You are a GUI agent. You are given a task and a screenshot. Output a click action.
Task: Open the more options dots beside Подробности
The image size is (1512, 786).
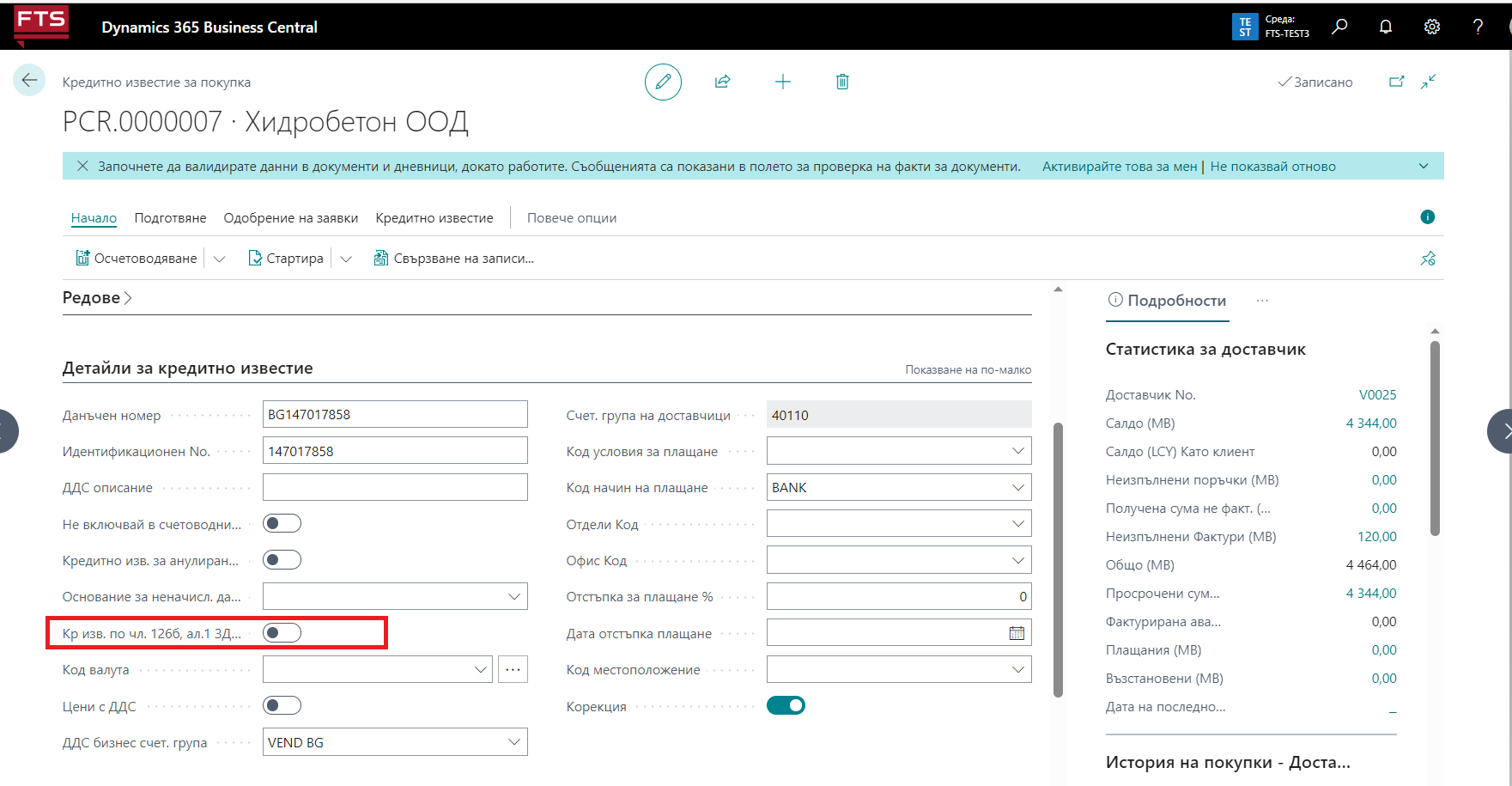coord(1262,301)
